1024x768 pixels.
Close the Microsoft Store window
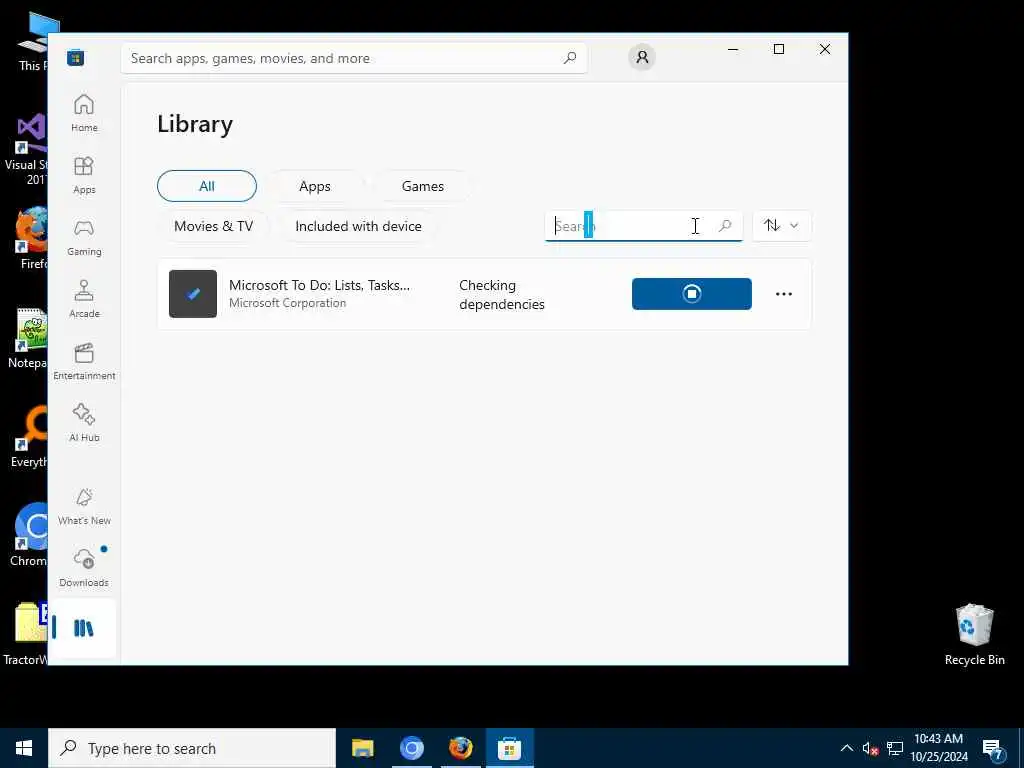click(825, 49)
